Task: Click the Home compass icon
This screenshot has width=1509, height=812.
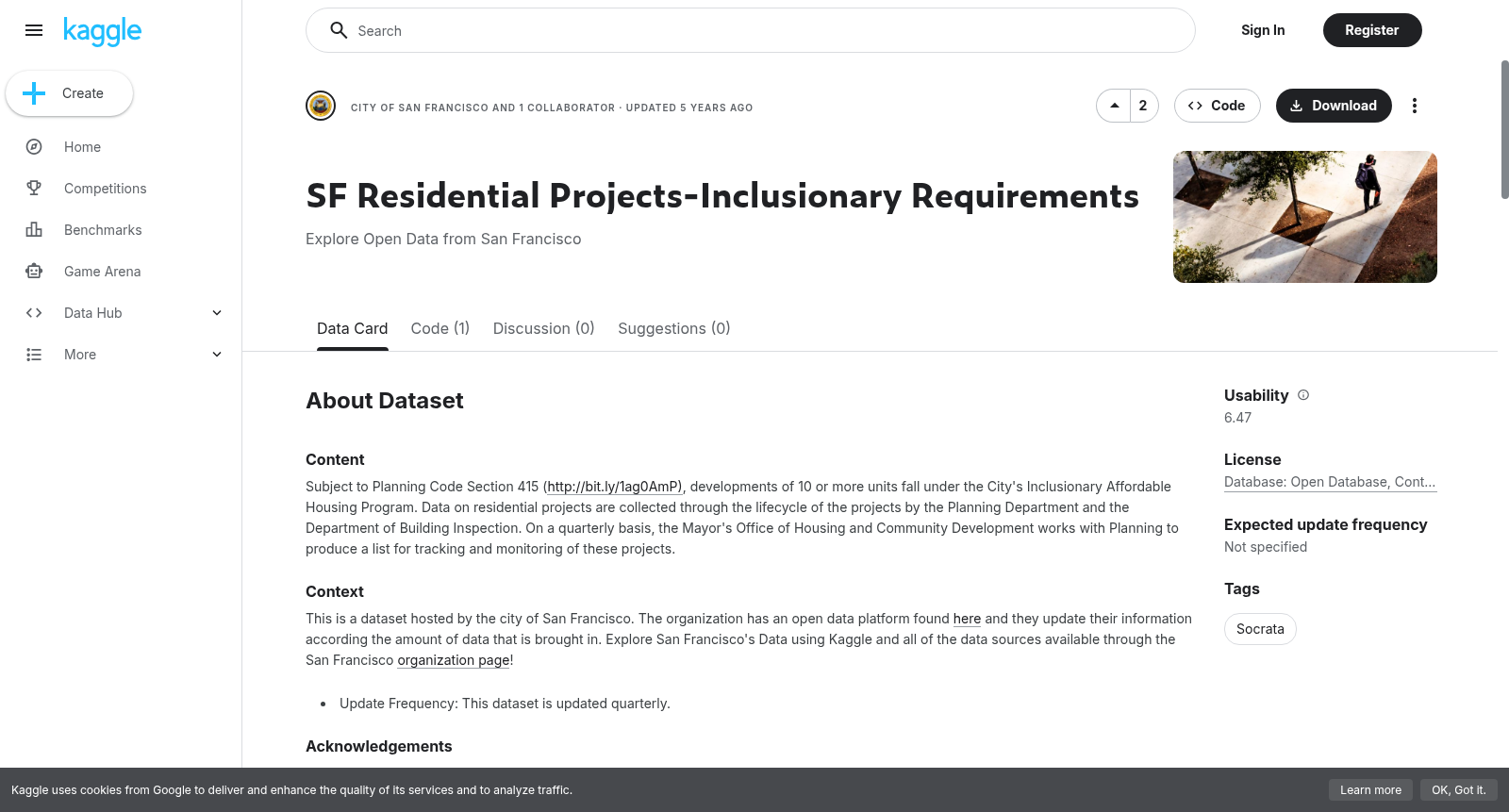Action: (x=34, y=147)
